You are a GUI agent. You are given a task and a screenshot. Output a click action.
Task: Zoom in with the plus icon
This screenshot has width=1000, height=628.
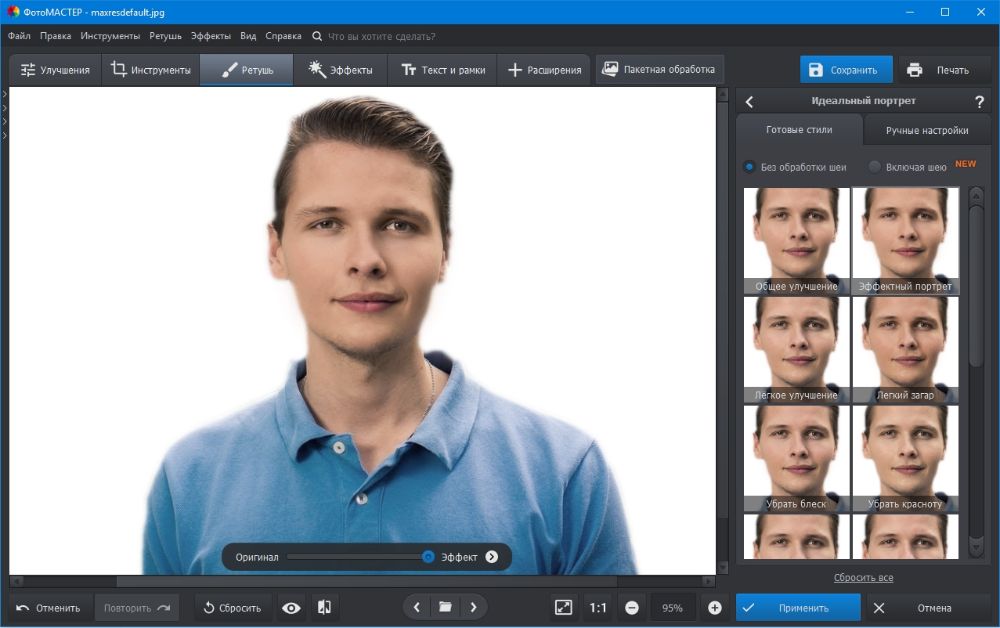point(714,607)
